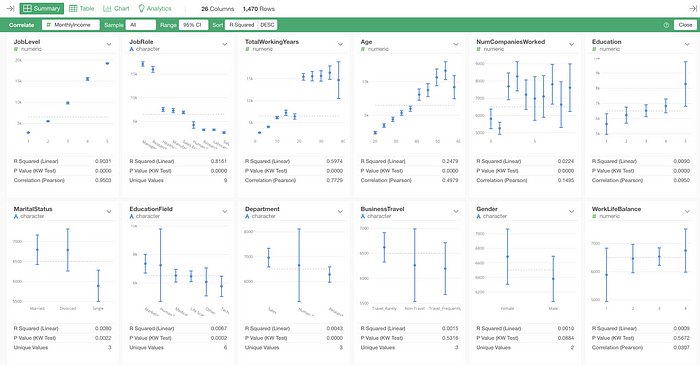Open the Analytics view tab

[x=155, y=8]
